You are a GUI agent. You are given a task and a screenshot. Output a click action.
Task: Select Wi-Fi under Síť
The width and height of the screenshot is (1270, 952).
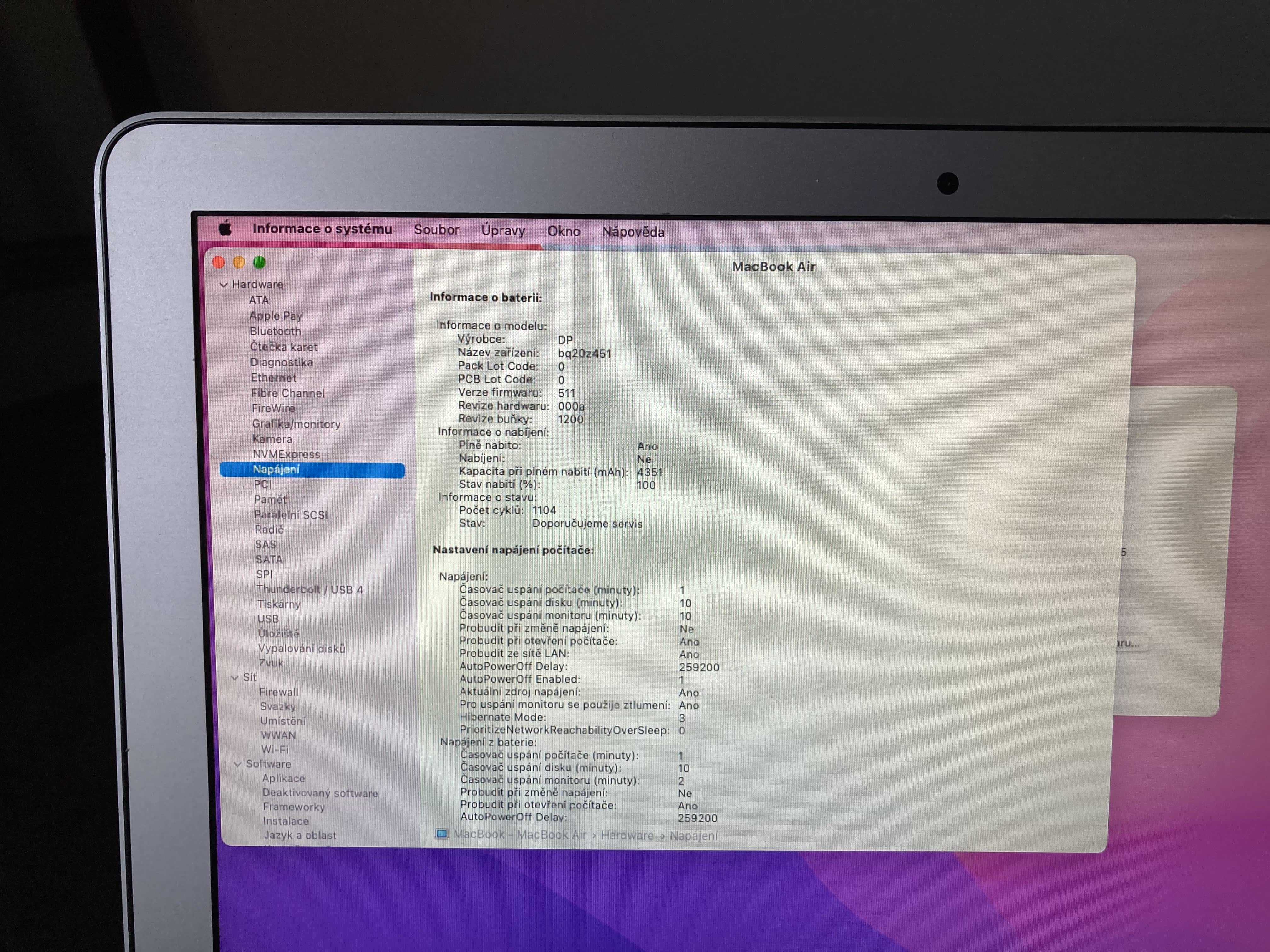click(274, 750)
